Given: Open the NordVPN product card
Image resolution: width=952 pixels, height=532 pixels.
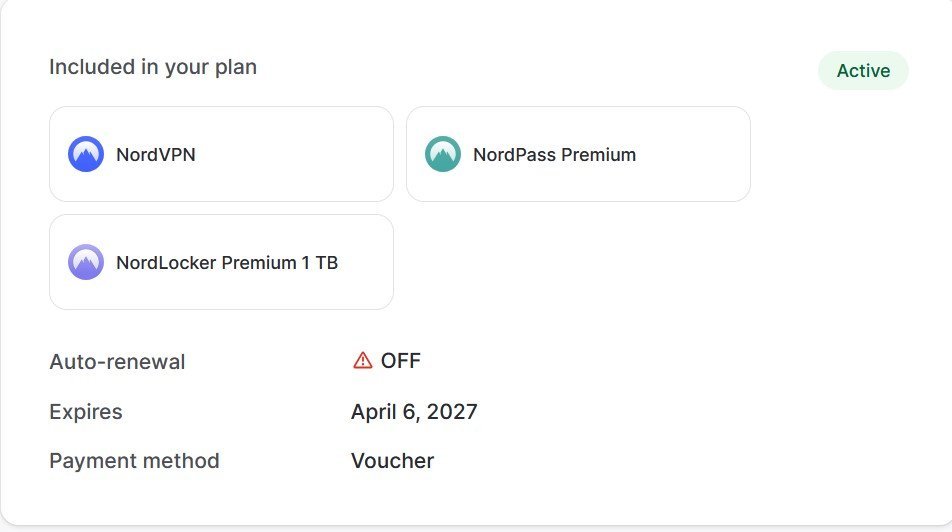Looking at the screenshot, I should click(221, 154).
